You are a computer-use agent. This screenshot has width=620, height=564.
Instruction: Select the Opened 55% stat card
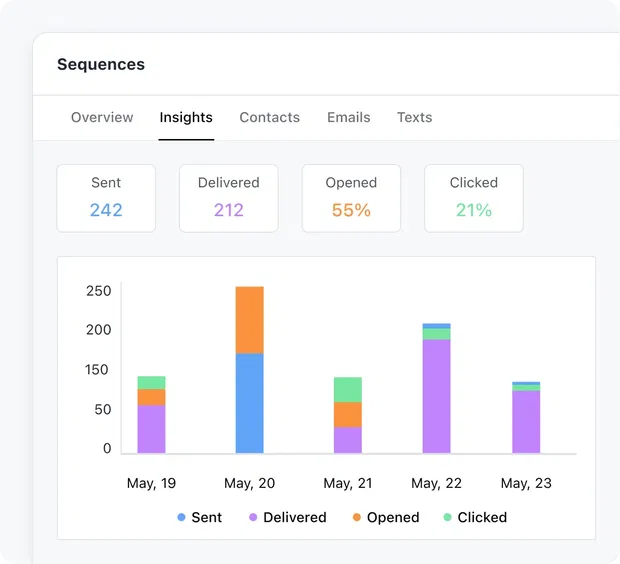coord(351,198)
